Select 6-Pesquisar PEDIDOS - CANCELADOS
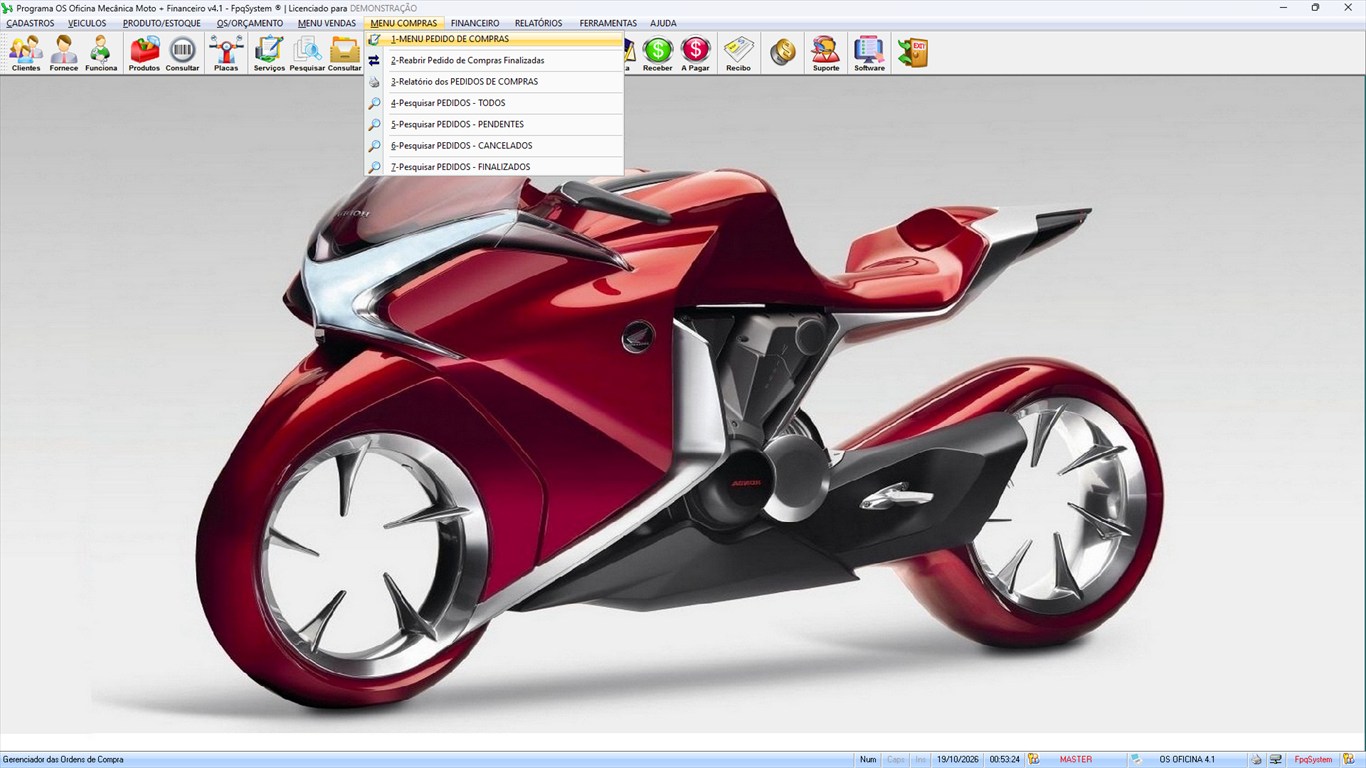 tap(494, 146)
